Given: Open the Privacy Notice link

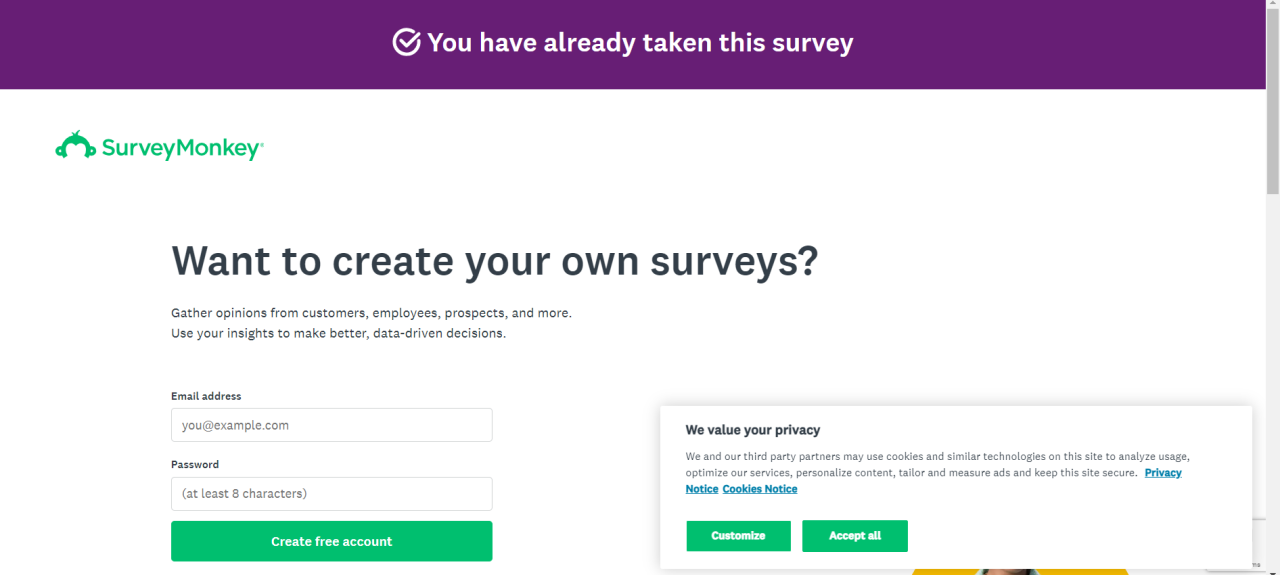Looking at the screenshot, I should click(x=1163, y=473).
